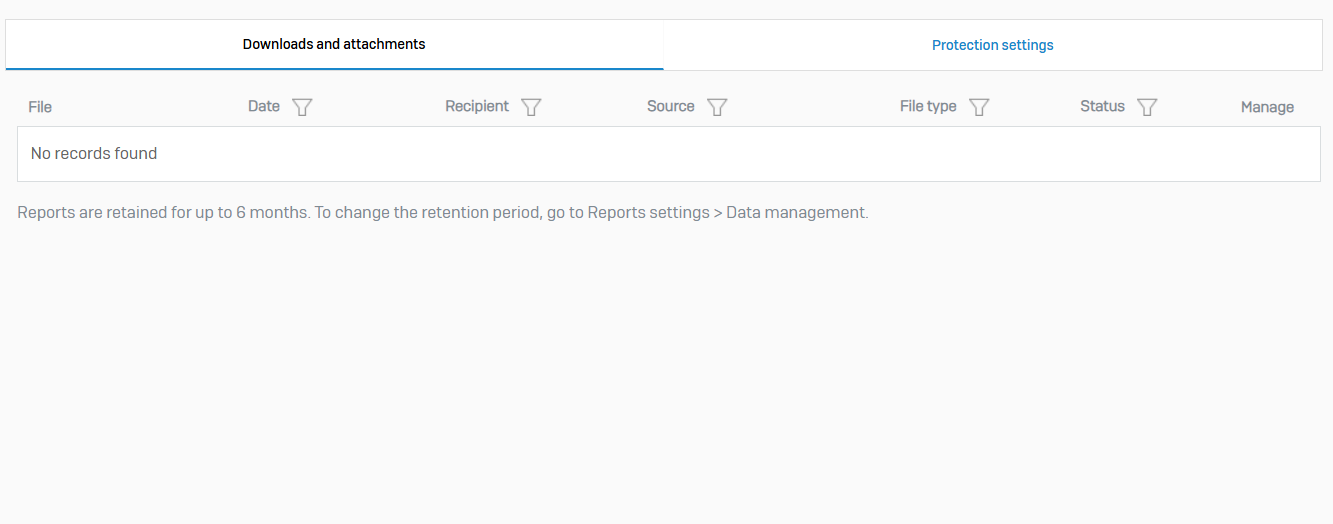Click the Source column header label

point(670,106)
